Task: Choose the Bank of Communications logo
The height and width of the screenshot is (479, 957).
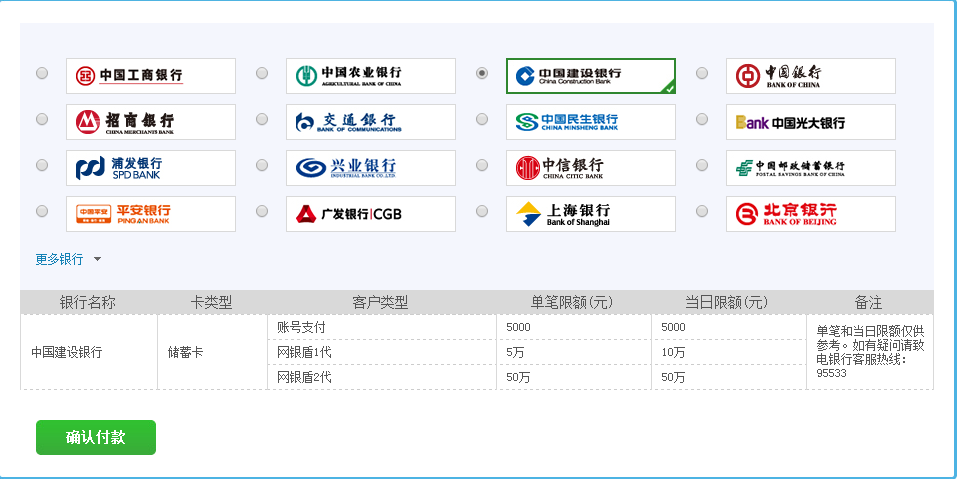Action: click(x=371, y=122)
